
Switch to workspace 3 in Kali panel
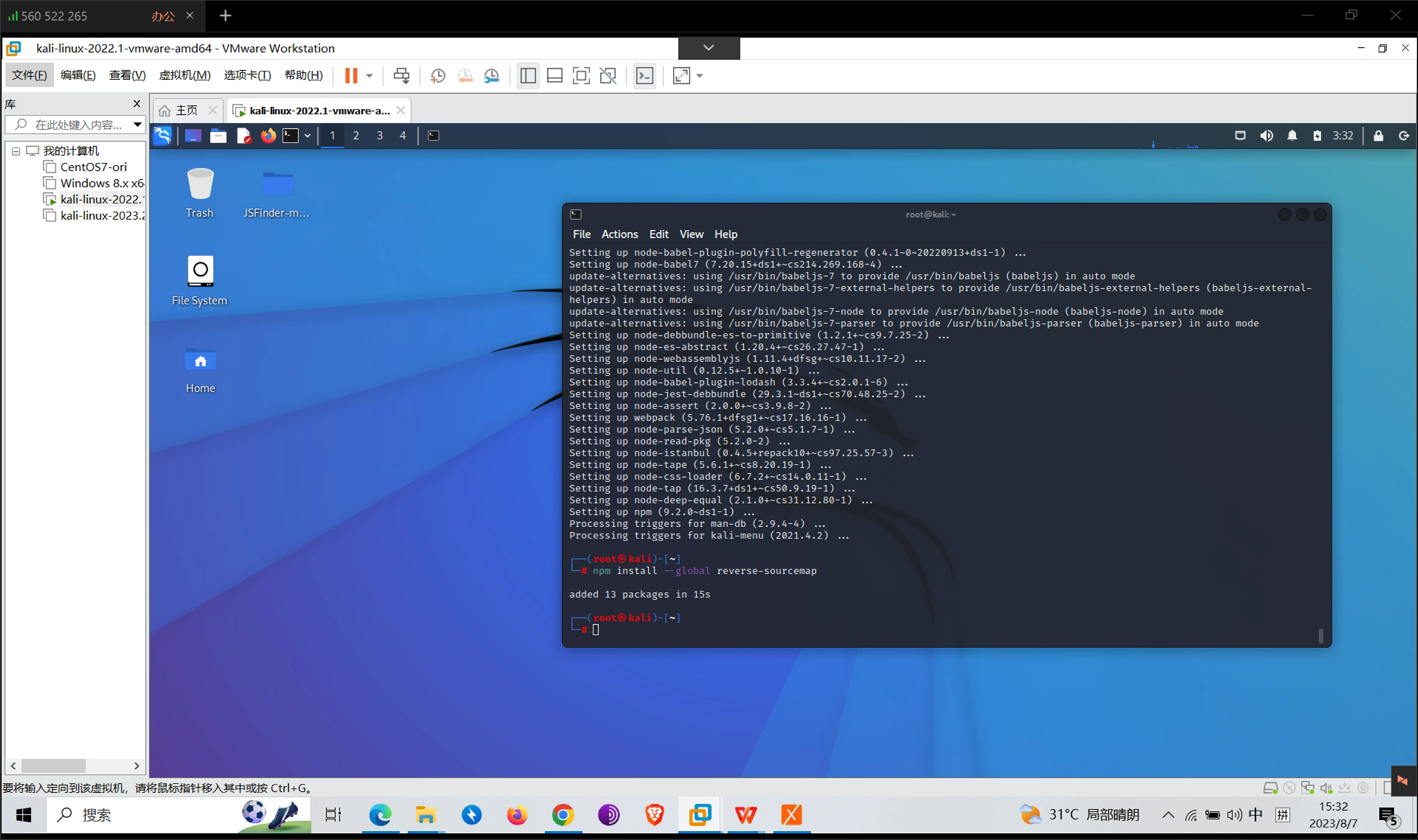(x=379, y=135)
